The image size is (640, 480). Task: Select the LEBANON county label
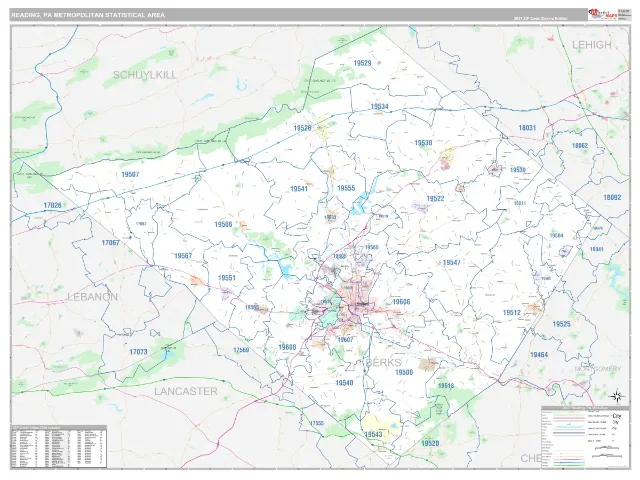(x=92, y=297)
